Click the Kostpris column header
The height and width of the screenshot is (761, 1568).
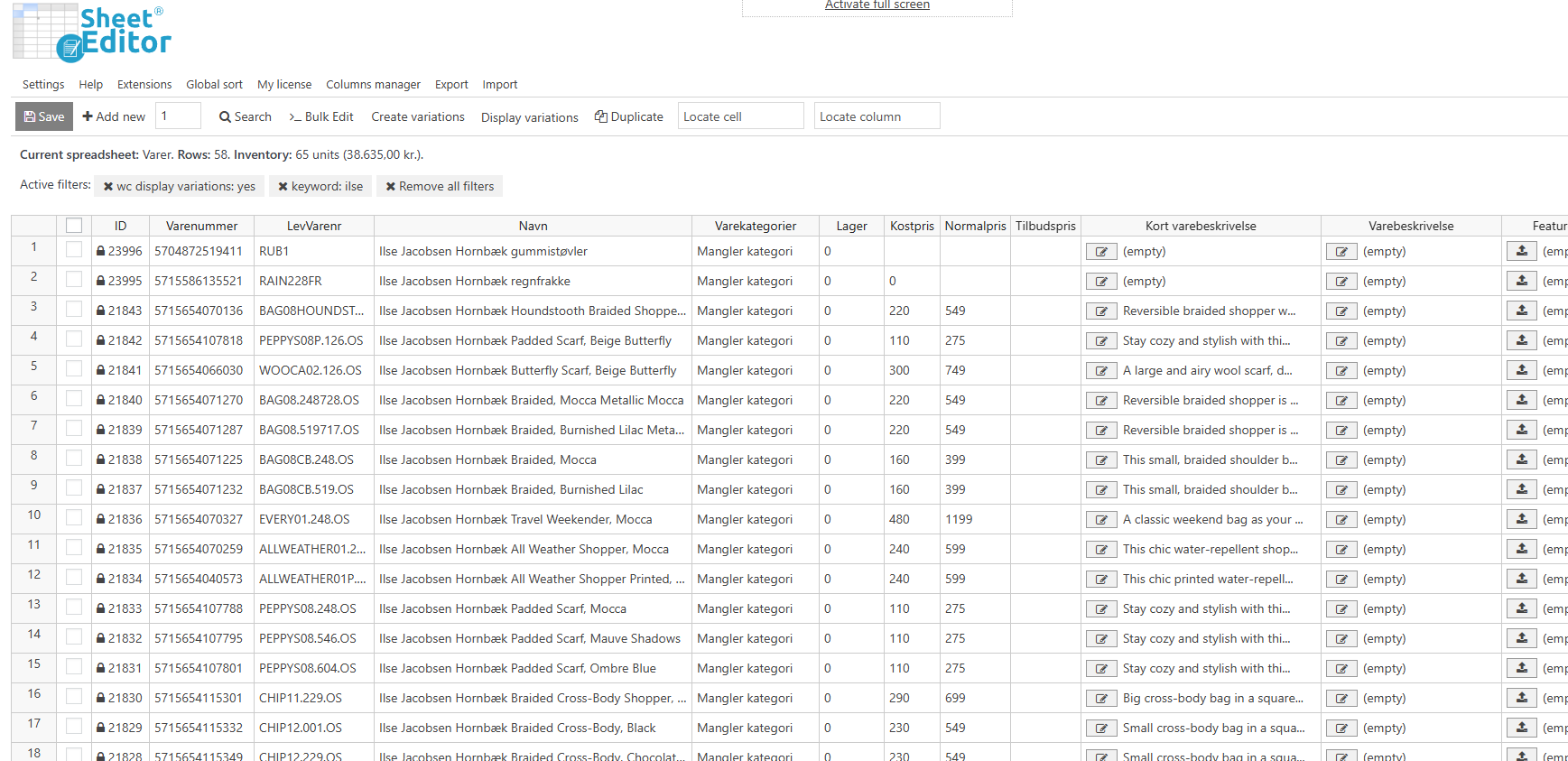[912, 226]
